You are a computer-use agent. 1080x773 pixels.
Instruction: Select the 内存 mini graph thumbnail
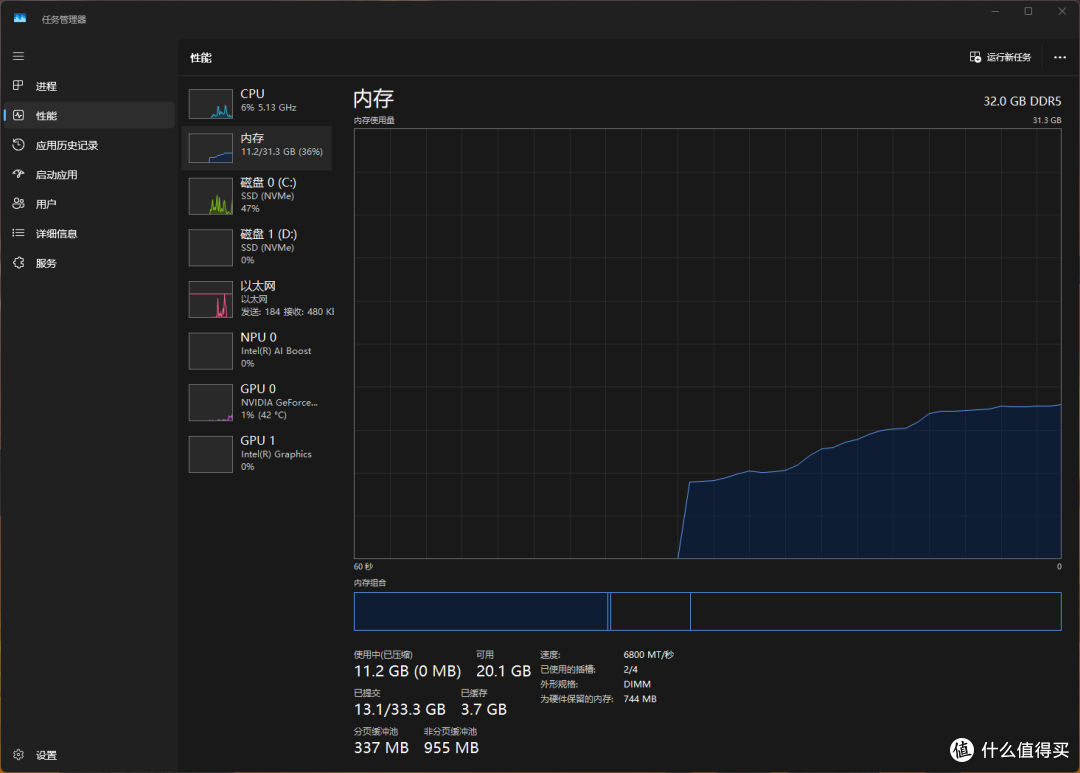[x=211, y=148]
